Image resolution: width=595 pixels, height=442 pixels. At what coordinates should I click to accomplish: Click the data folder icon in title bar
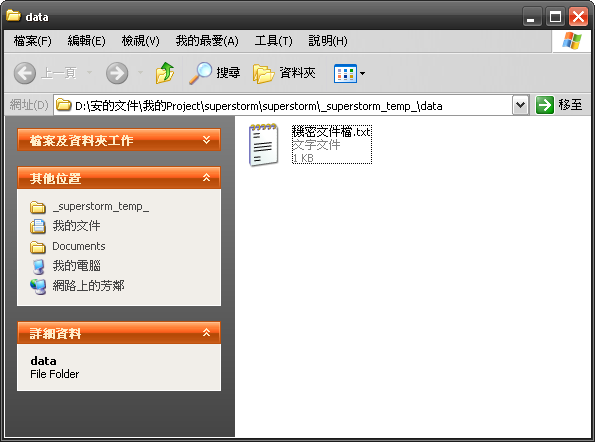click(x=13, y=16)
